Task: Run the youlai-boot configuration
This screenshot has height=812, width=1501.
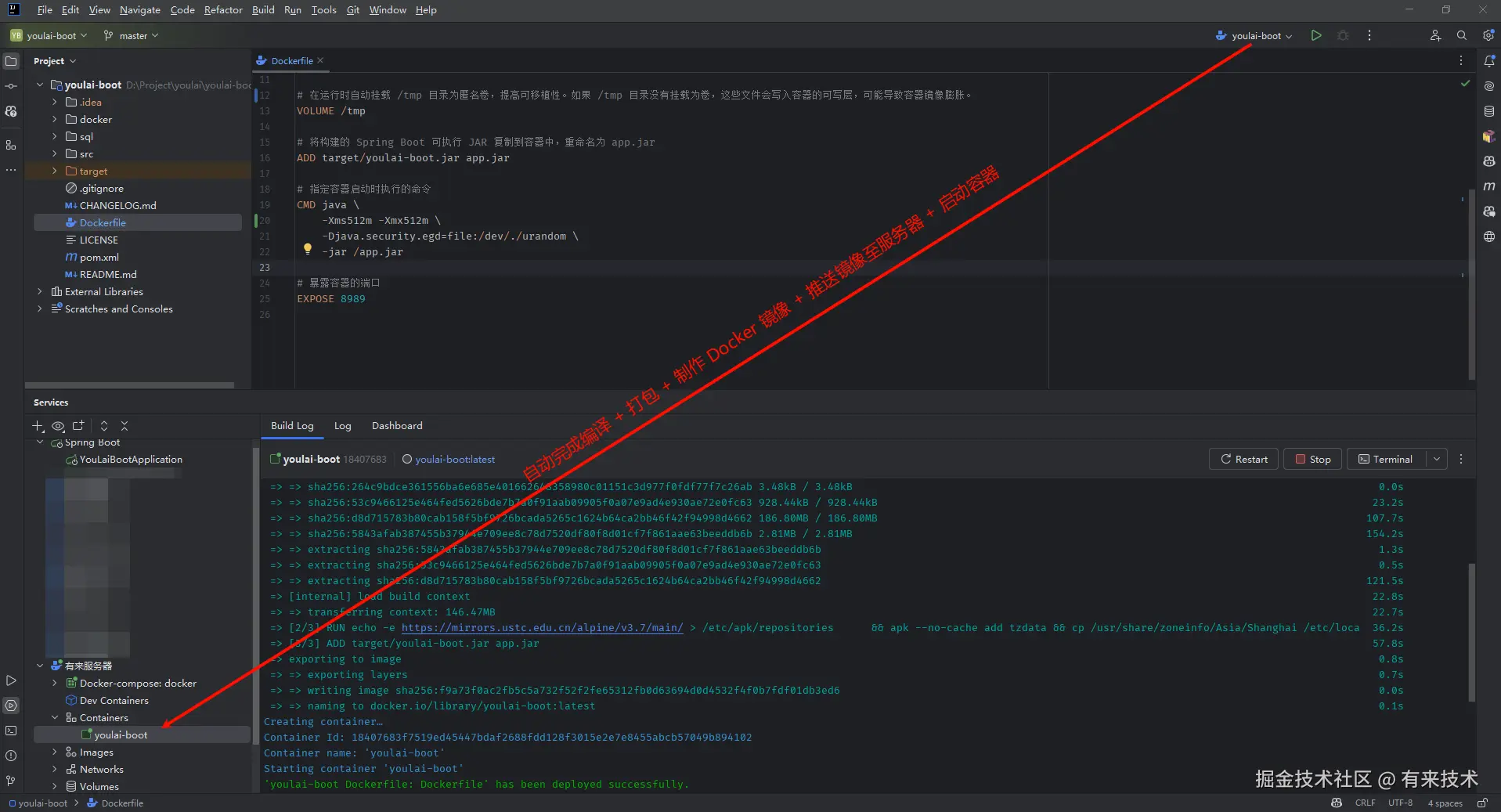Action: point(1316,35)
